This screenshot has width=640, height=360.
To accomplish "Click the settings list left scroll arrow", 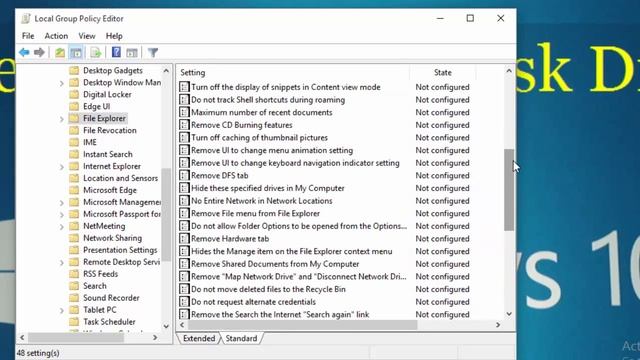I will 182,325.
